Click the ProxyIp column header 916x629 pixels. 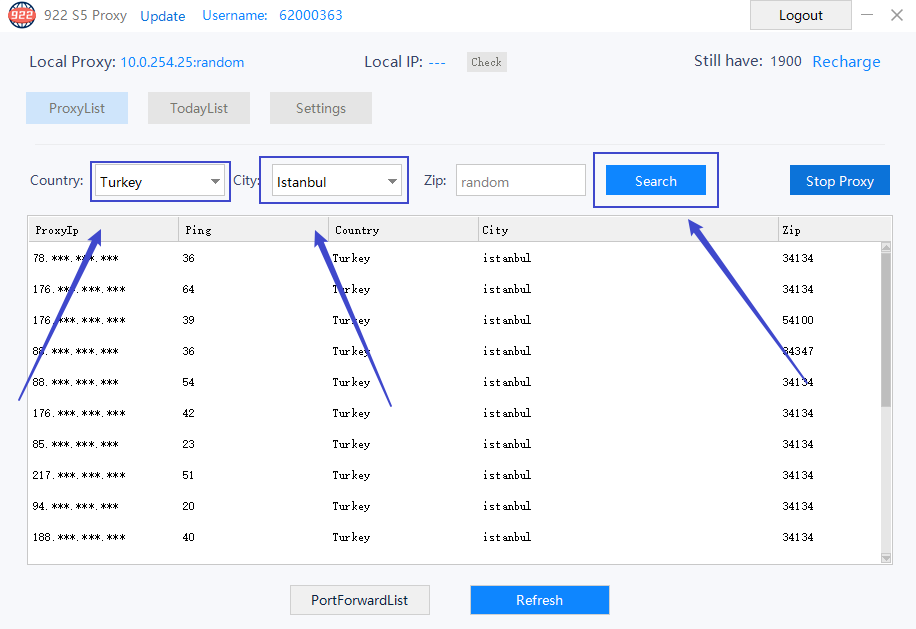point(103,230)
